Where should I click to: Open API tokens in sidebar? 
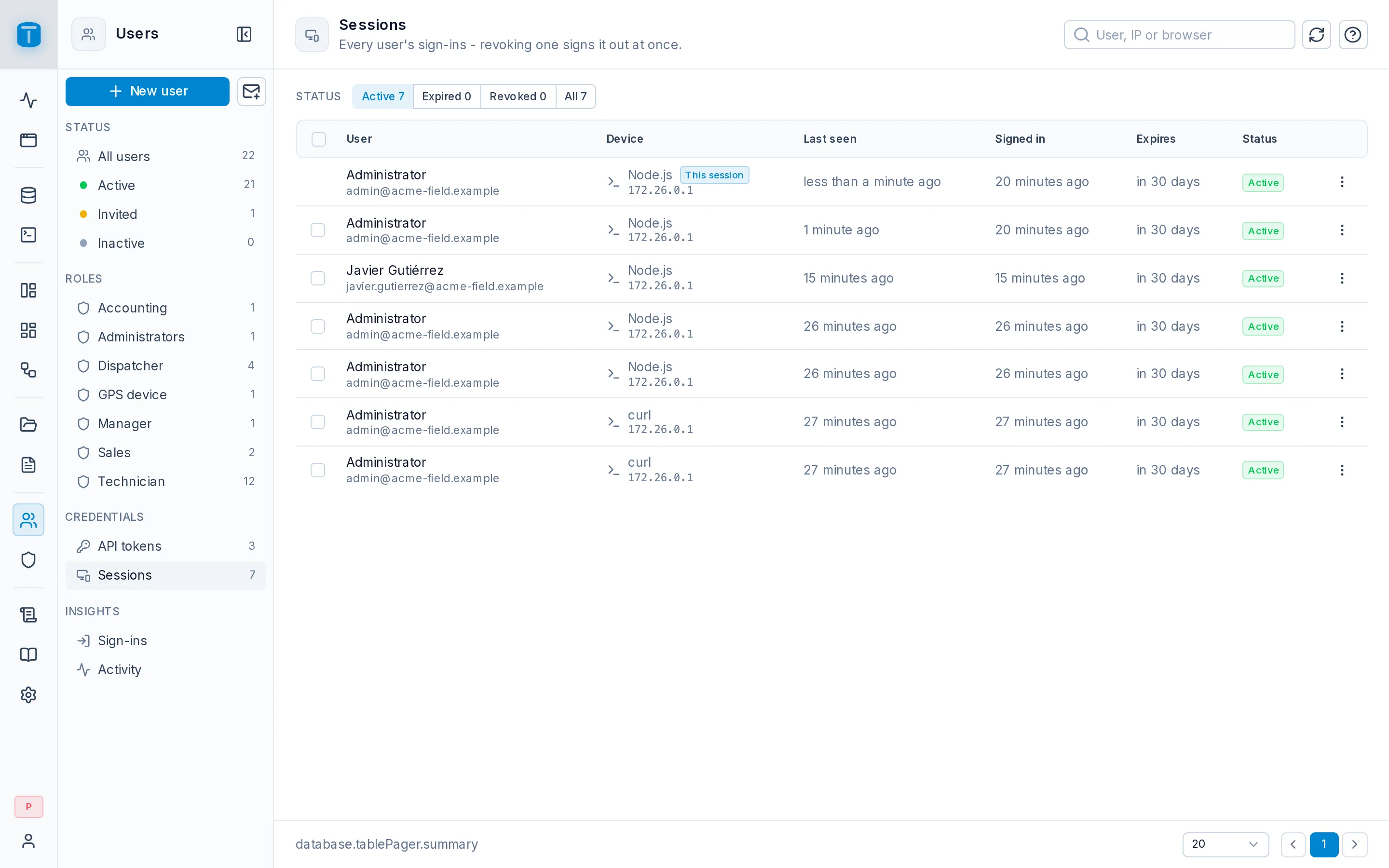point(166,546)
